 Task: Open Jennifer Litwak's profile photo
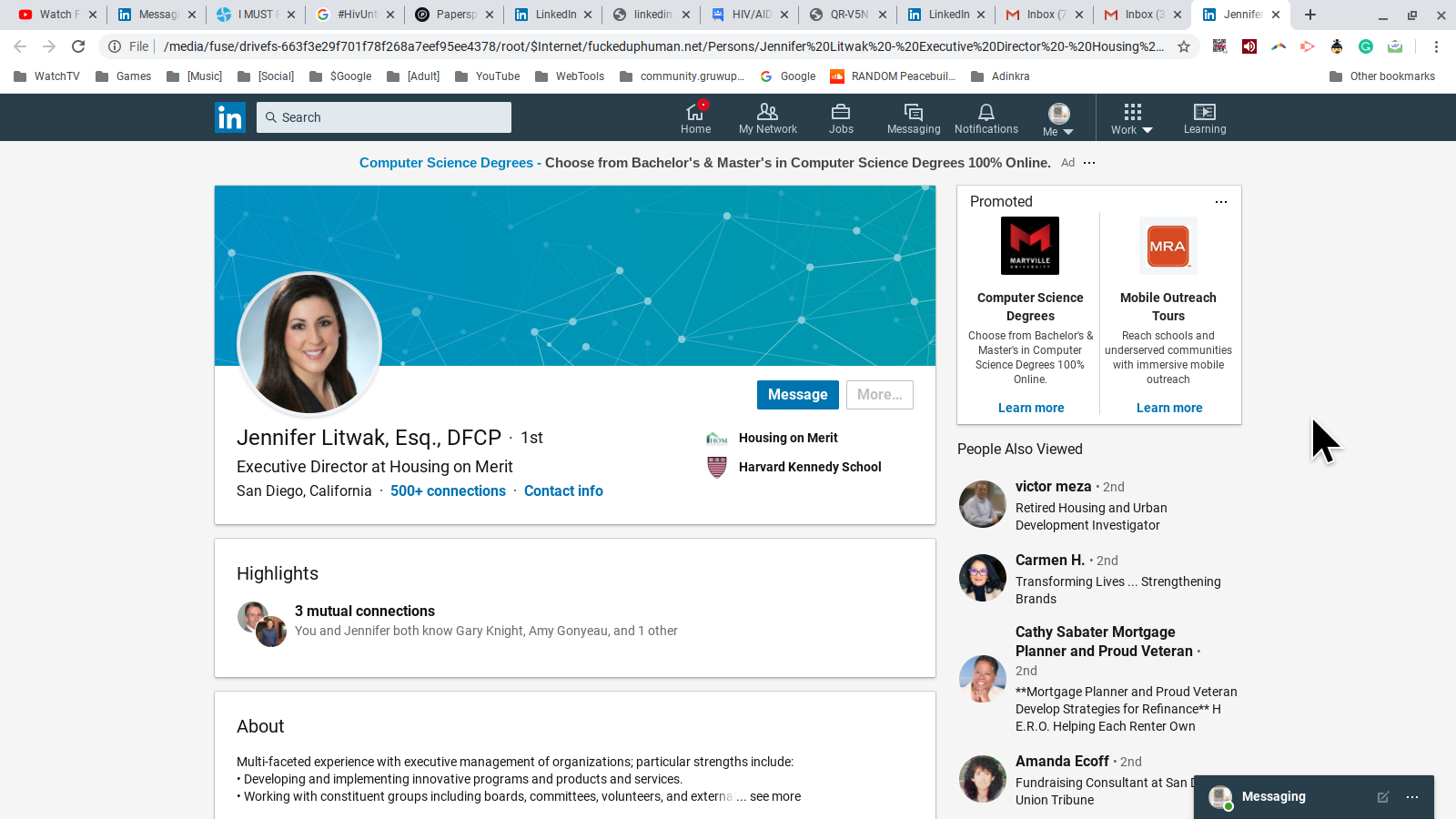pyautogui.click(x=309, y=344)
